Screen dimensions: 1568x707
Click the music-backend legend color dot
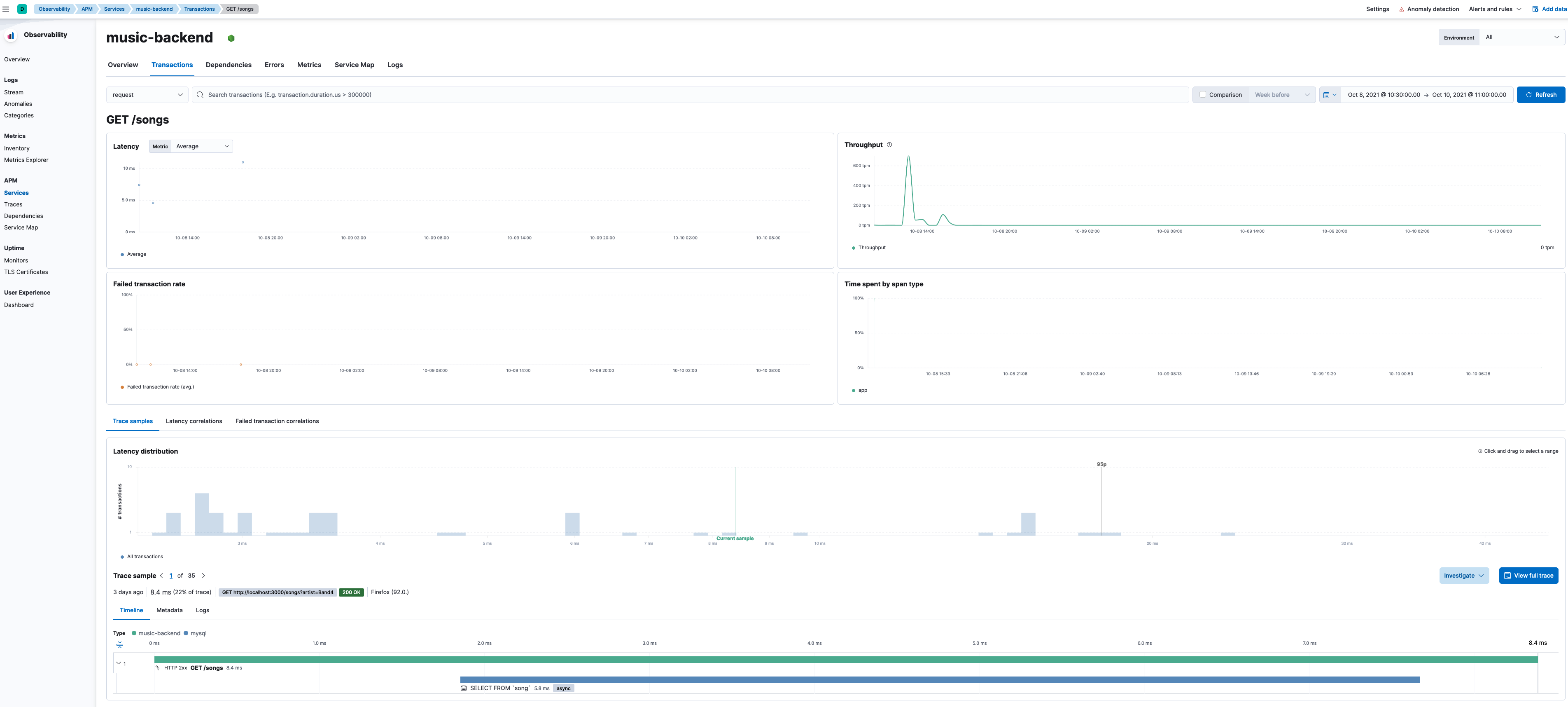[x=134, y=633]
